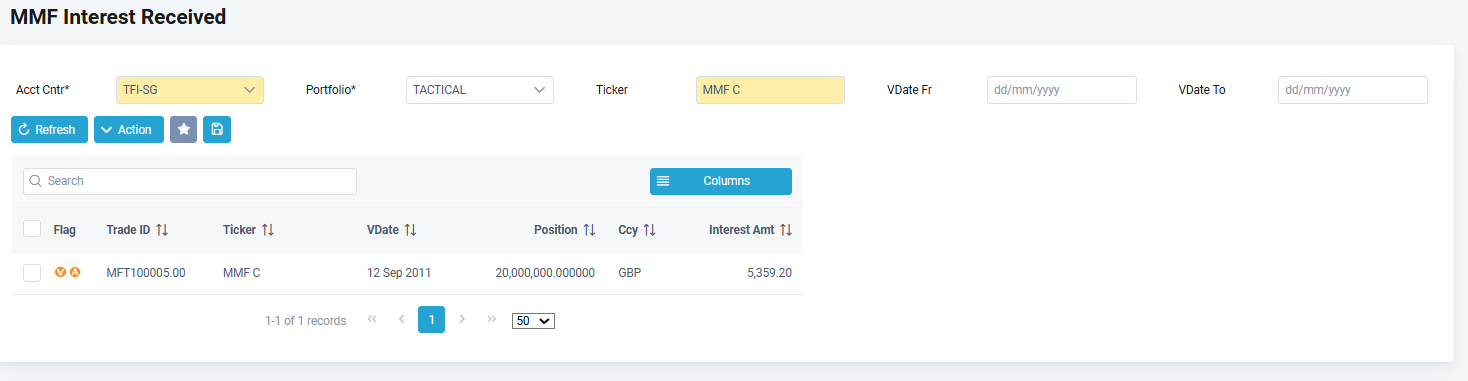Click the orange V flag icon
Viewport: 1468px width, 381px height.
[60, 272]
